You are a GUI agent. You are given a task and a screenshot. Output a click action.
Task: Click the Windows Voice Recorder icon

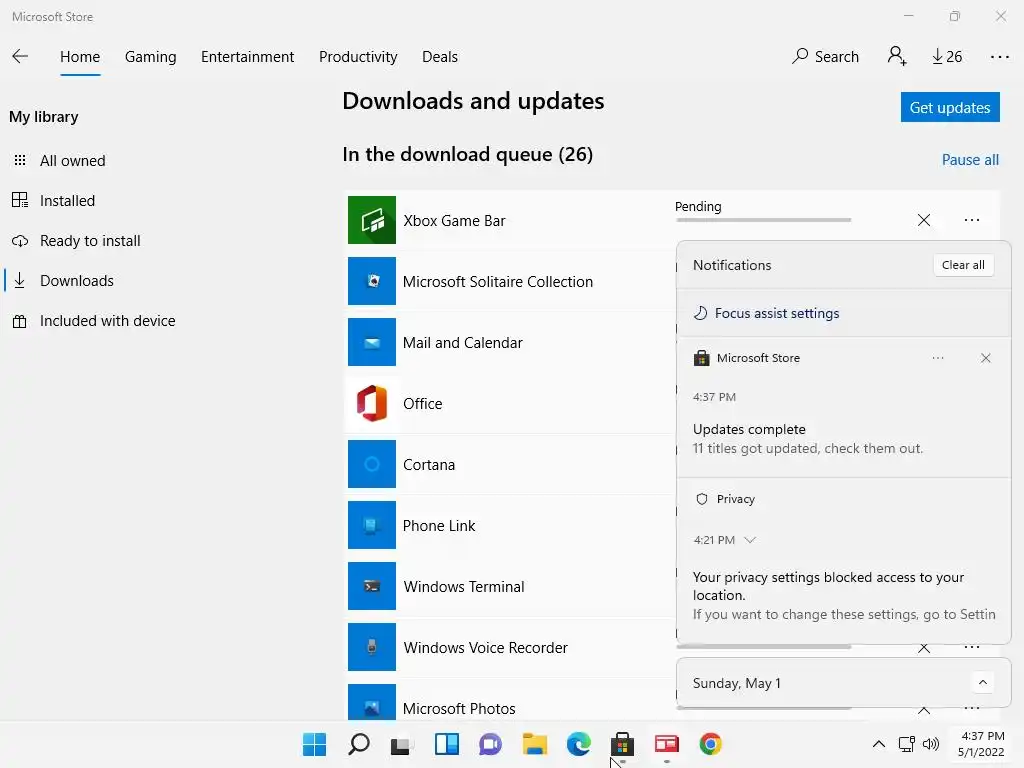(372, 647)
